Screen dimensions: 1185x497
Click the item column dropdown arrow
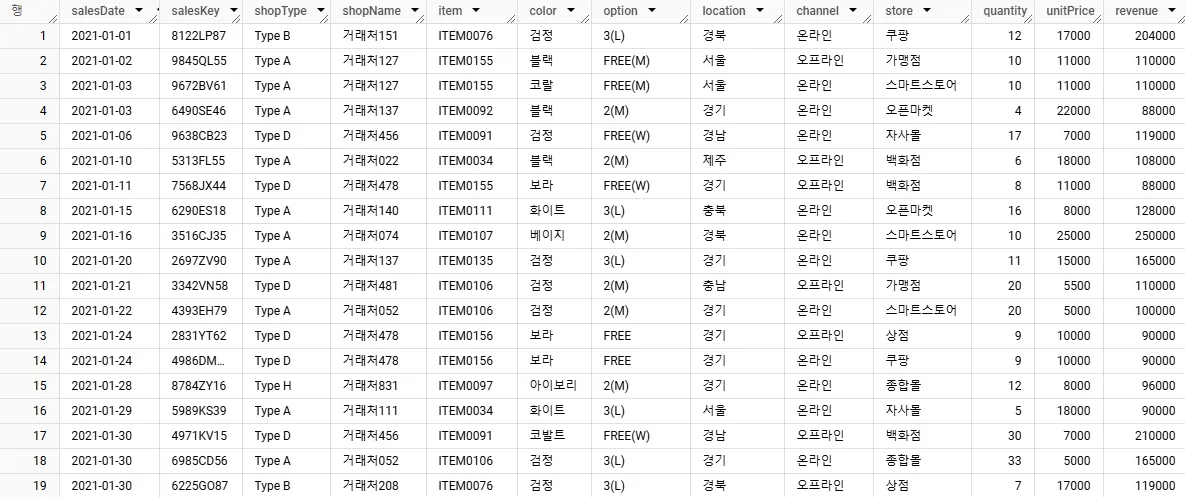click(475, 11)
